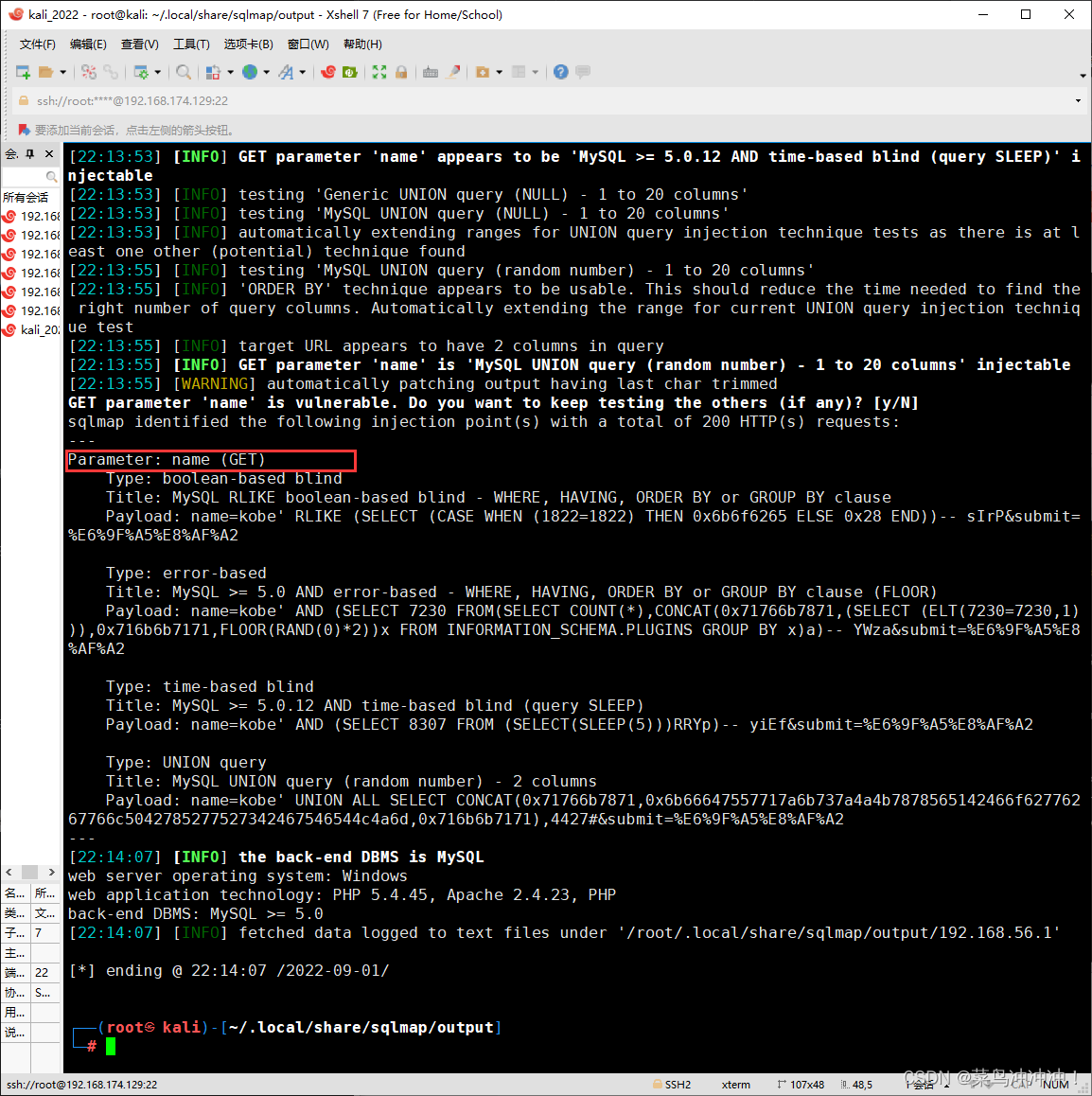This screenshot has width=1092, height=1096.
Task: Open the address bar history dropdown
Action: click(1078, 101)
